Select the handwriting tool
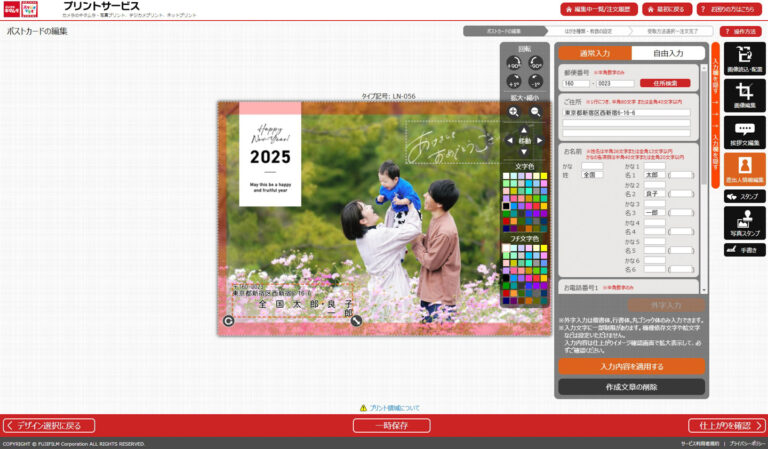768x449 pixels. pos(744,250)
